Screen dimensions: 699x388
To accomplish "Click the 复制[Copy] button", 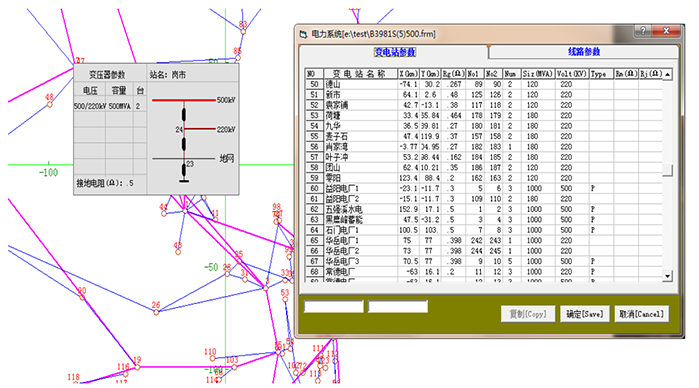I will pos(528,314).
